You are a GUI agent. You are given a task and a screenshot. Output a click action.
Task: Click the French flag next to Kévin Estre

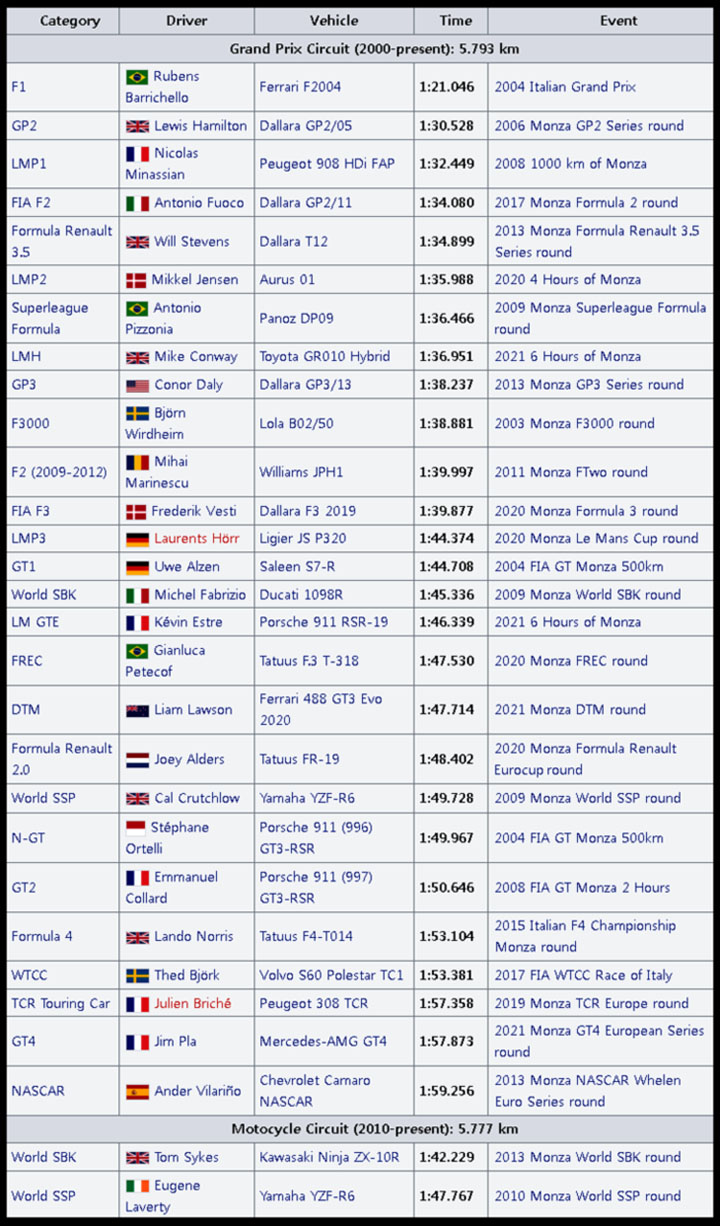137,623
